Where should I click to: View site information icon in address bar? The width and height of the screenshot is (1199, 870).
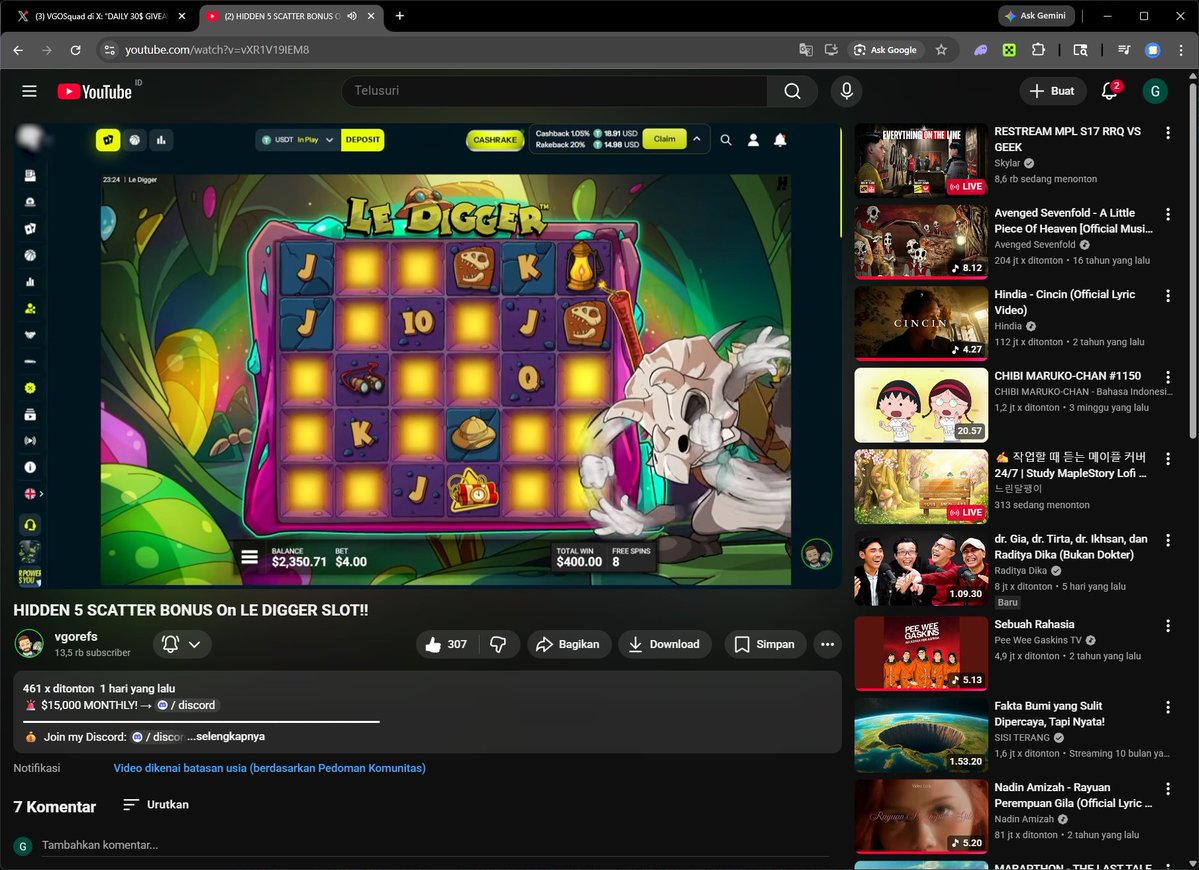coord(109,50)
